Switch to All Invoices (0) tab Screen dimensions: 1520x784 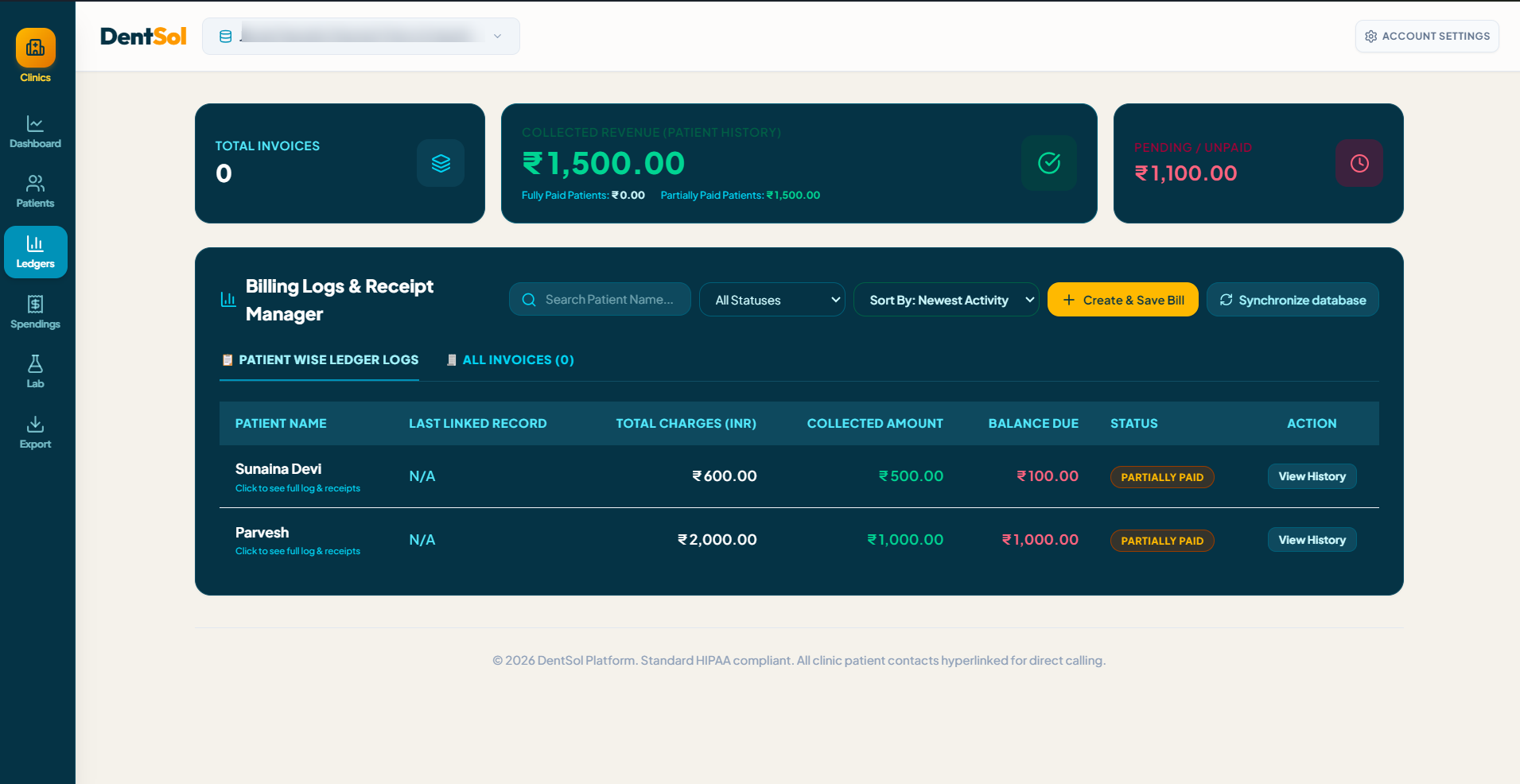pos(510,360)
